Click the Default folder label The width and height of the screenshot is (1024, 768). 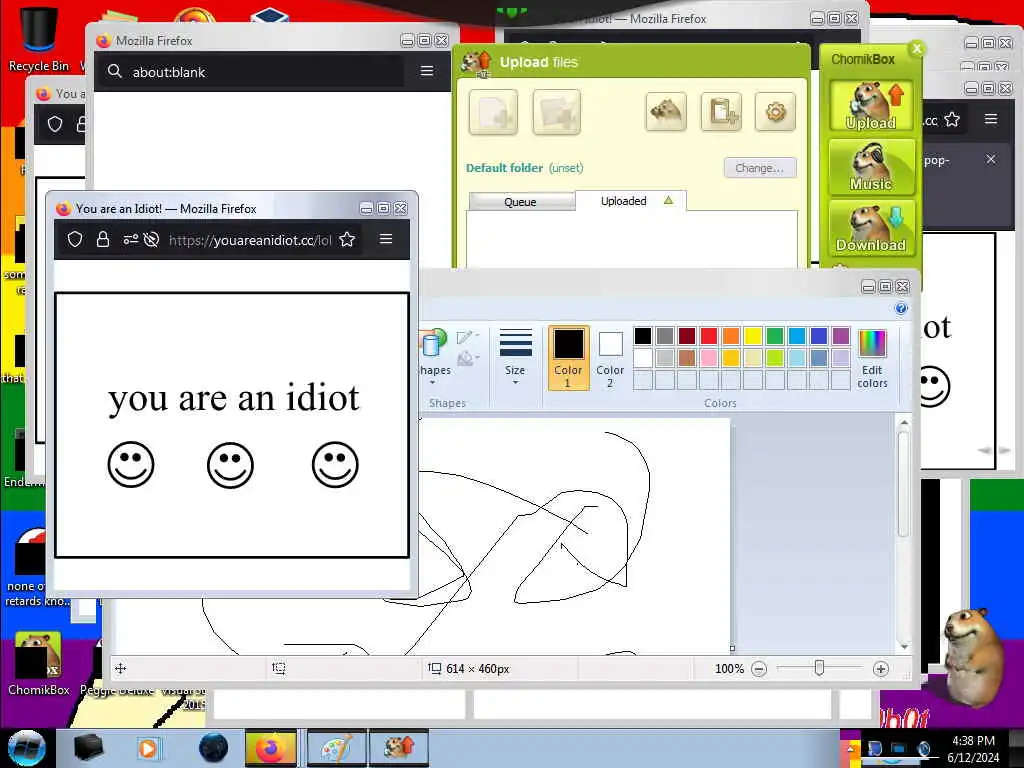coord(504,168)
